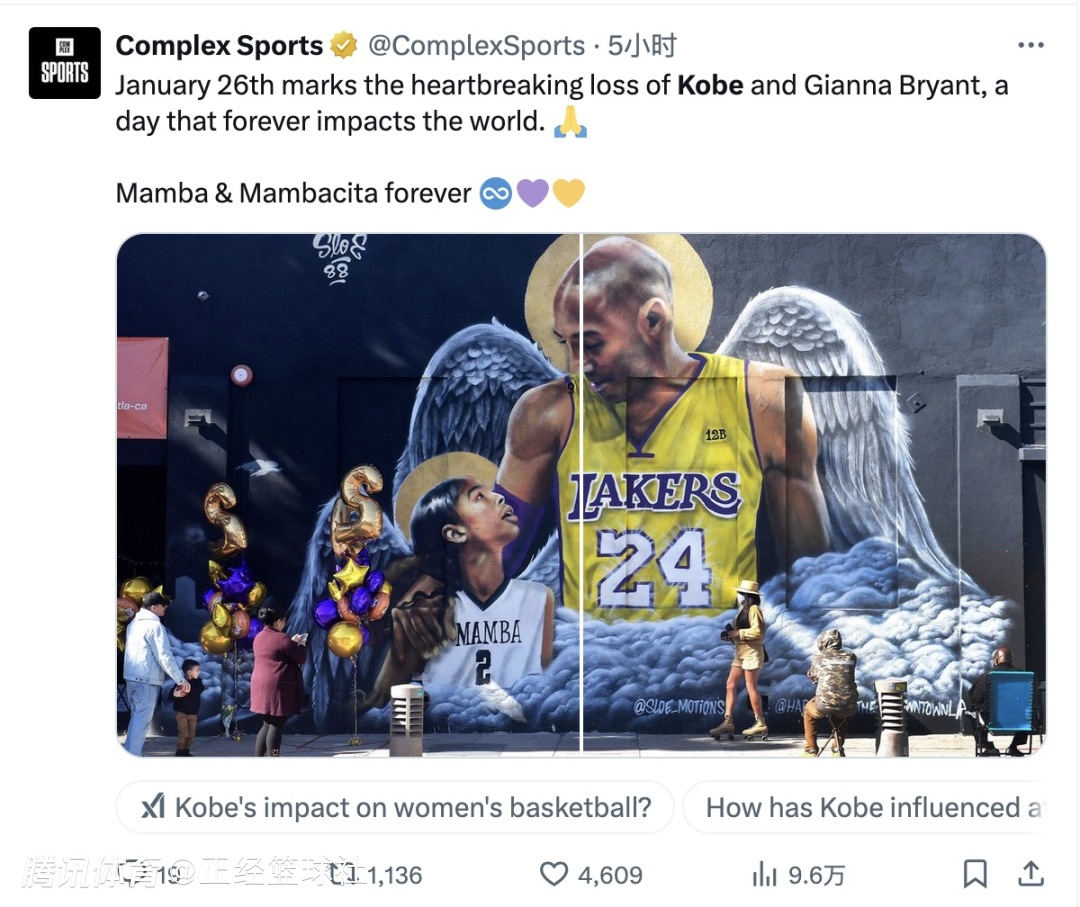Open the three-dot more options menu
This screenshot has width=1080, height=907.
1030,46
